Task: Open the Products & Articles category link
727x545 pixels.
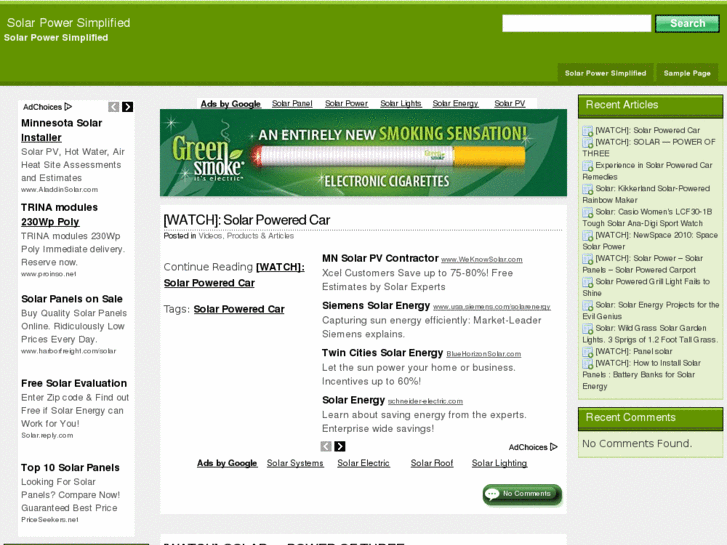Action: click(260, 236)
